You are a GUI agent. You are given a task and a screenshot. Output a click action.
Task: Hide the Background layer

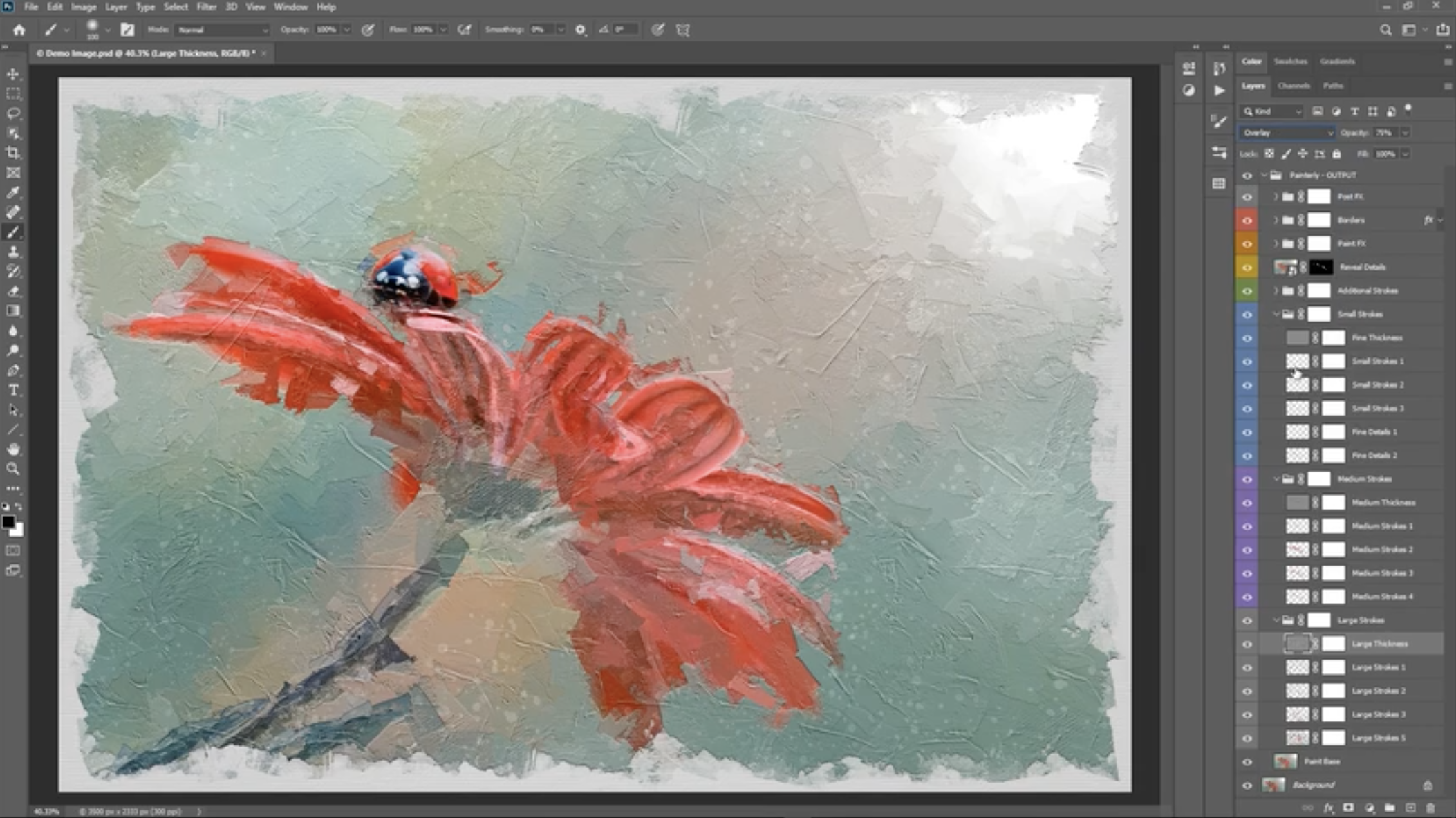pos(1247,785)
